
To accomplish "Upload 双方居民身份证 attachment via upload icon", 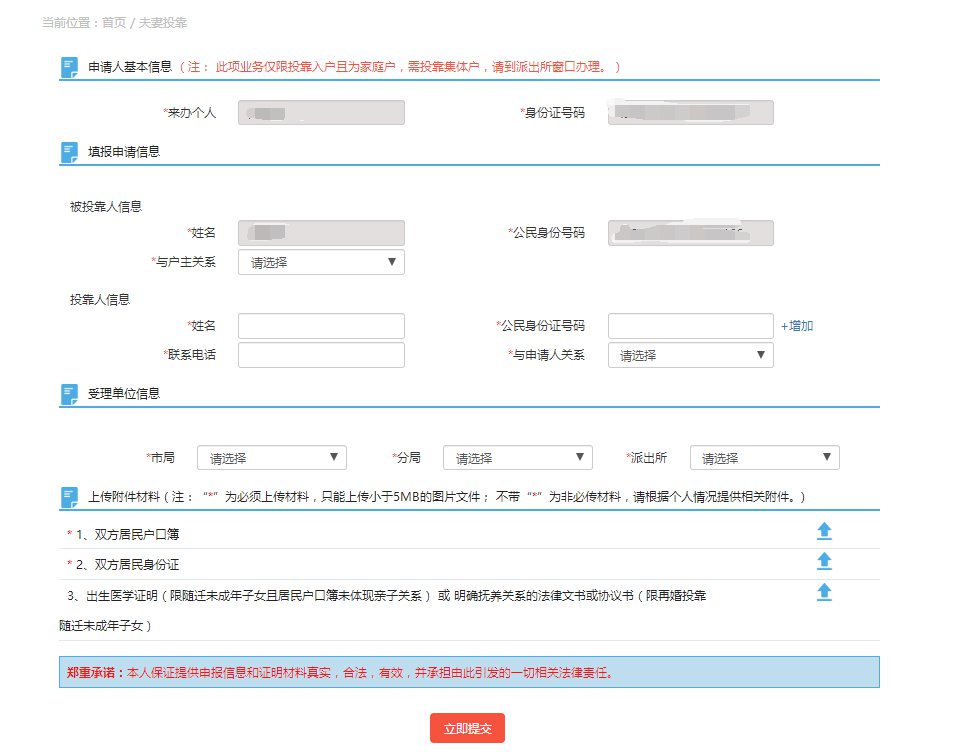I will click(824, 561).
